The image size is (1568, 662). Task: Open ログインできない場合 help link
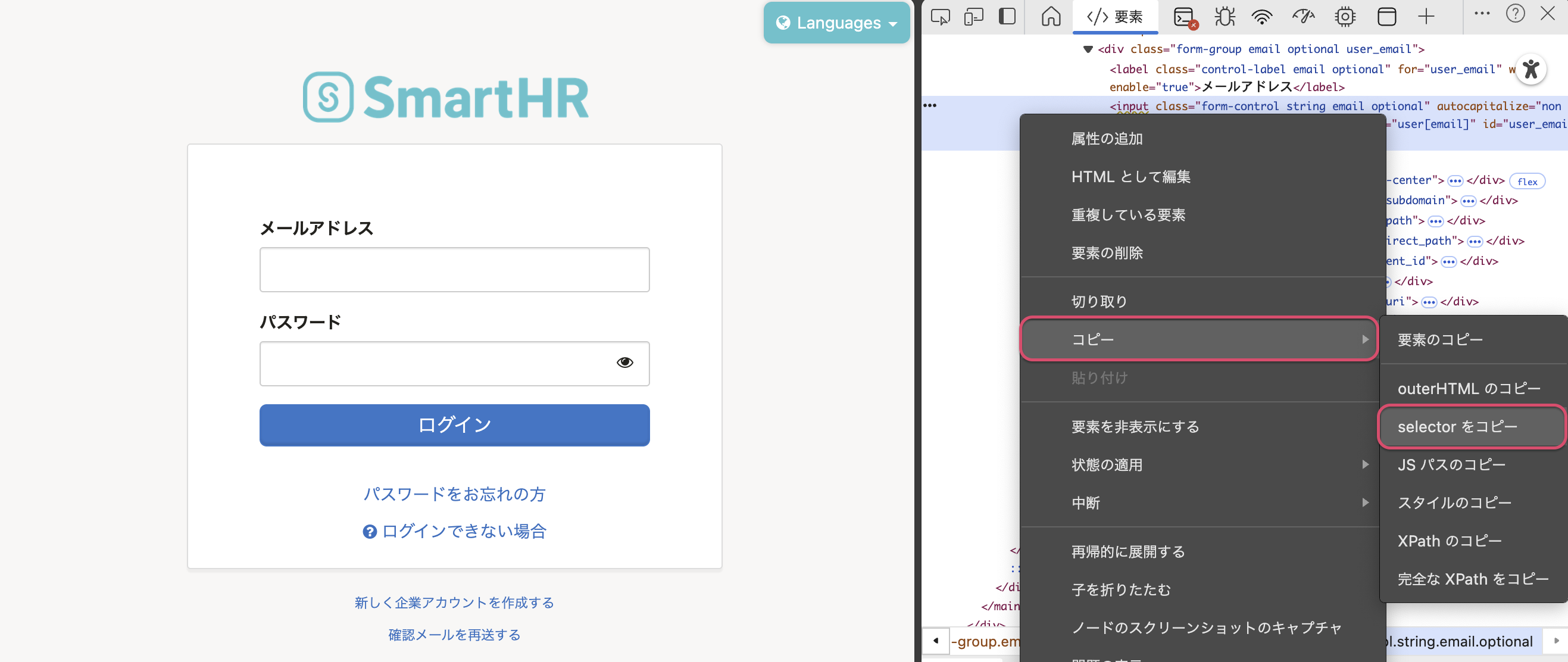454,531
